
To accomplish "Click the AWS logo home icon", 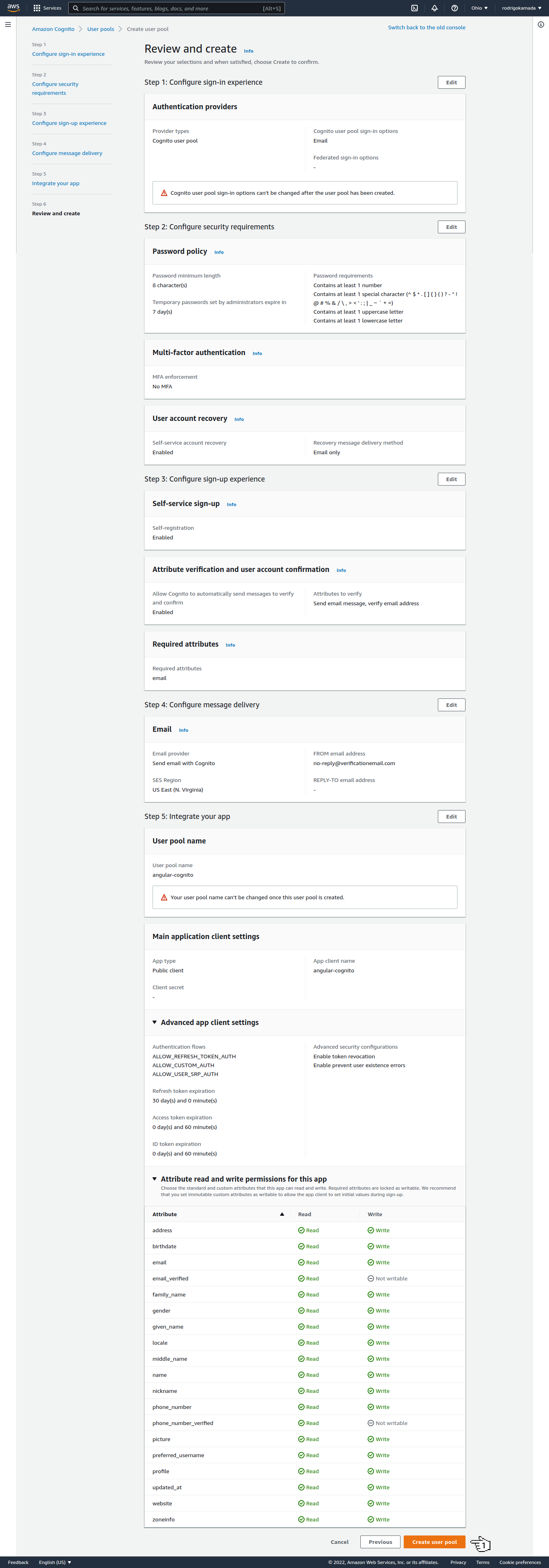I will click(x=13, y=8).
